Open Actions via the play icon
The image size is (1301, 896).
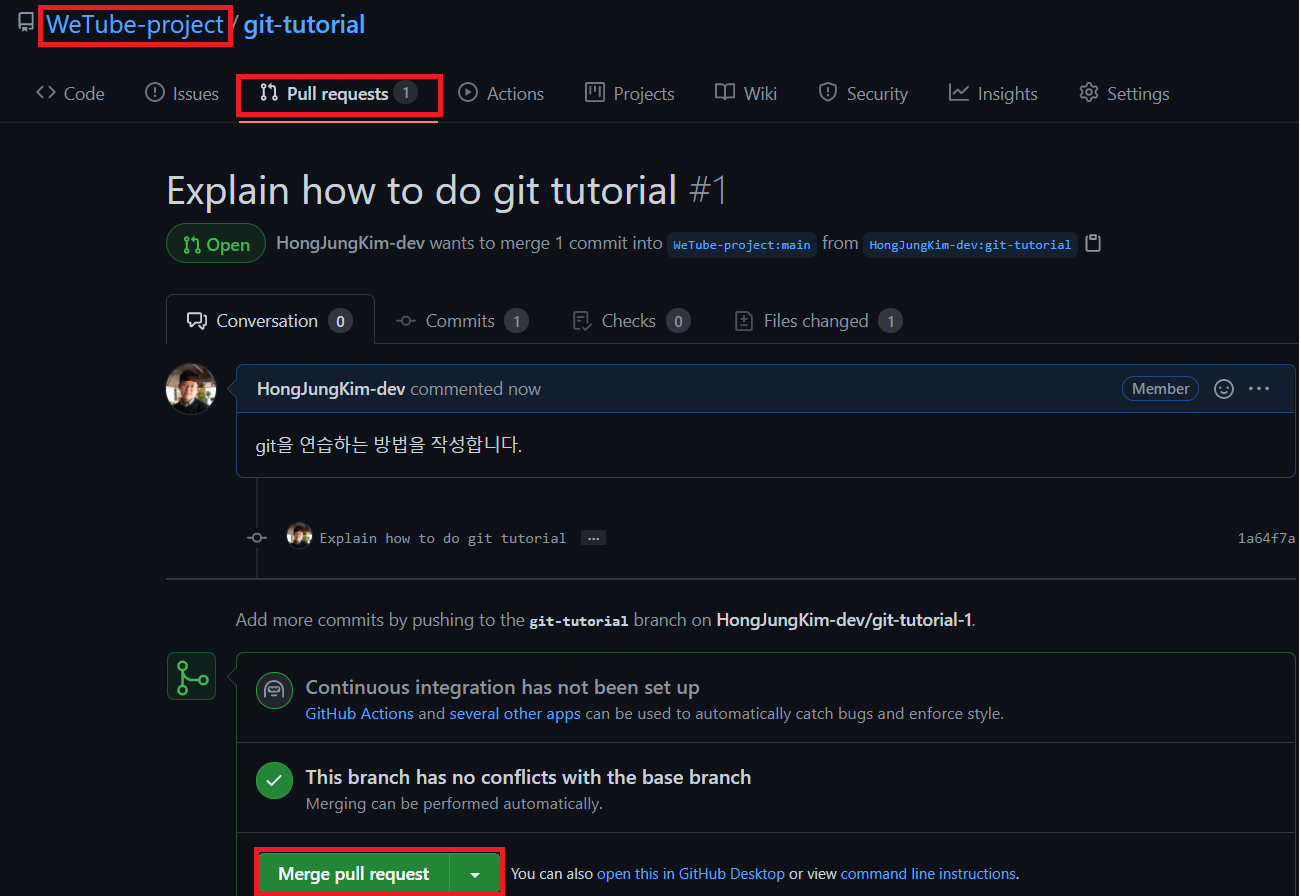click(x=466, y=92)
